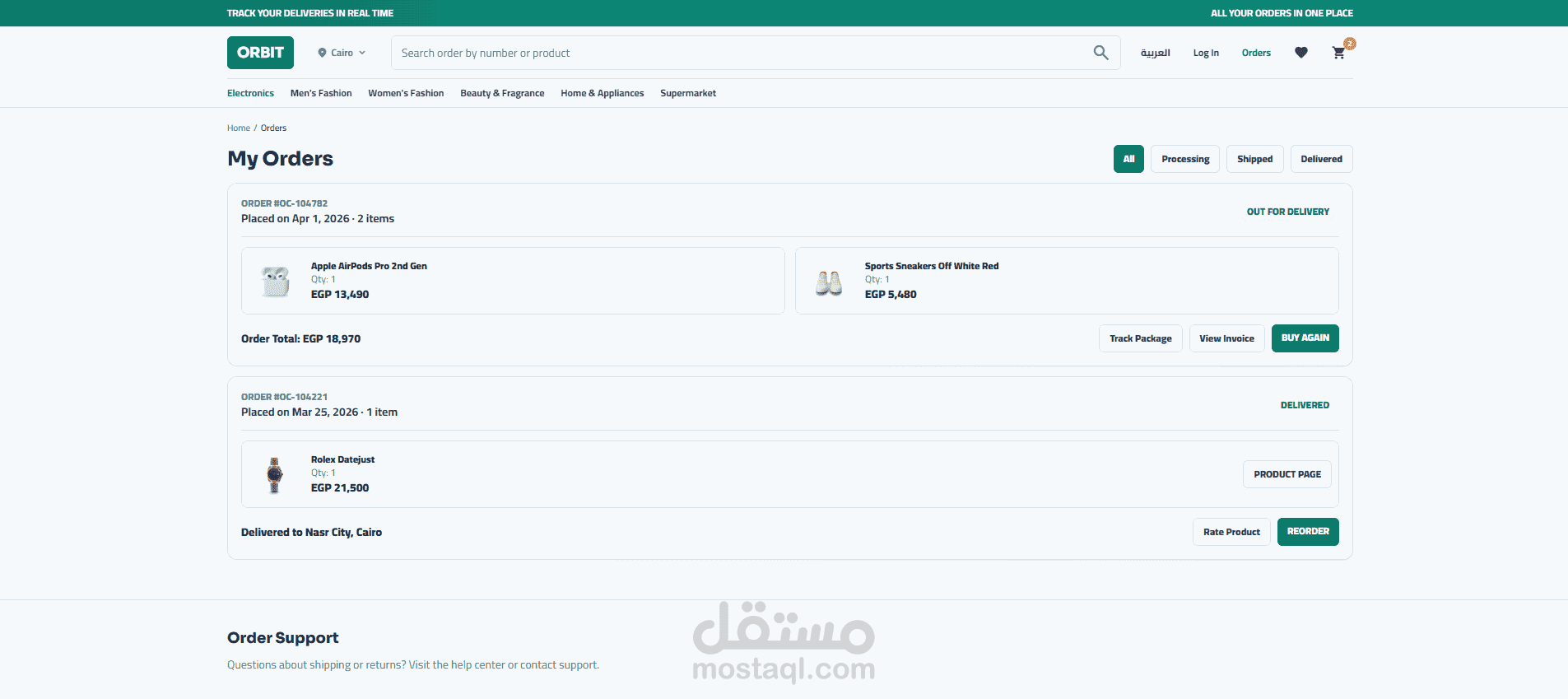Click the View Invoice button
This screenshot has width=1568, height=699.
[x=1226, y=338]
